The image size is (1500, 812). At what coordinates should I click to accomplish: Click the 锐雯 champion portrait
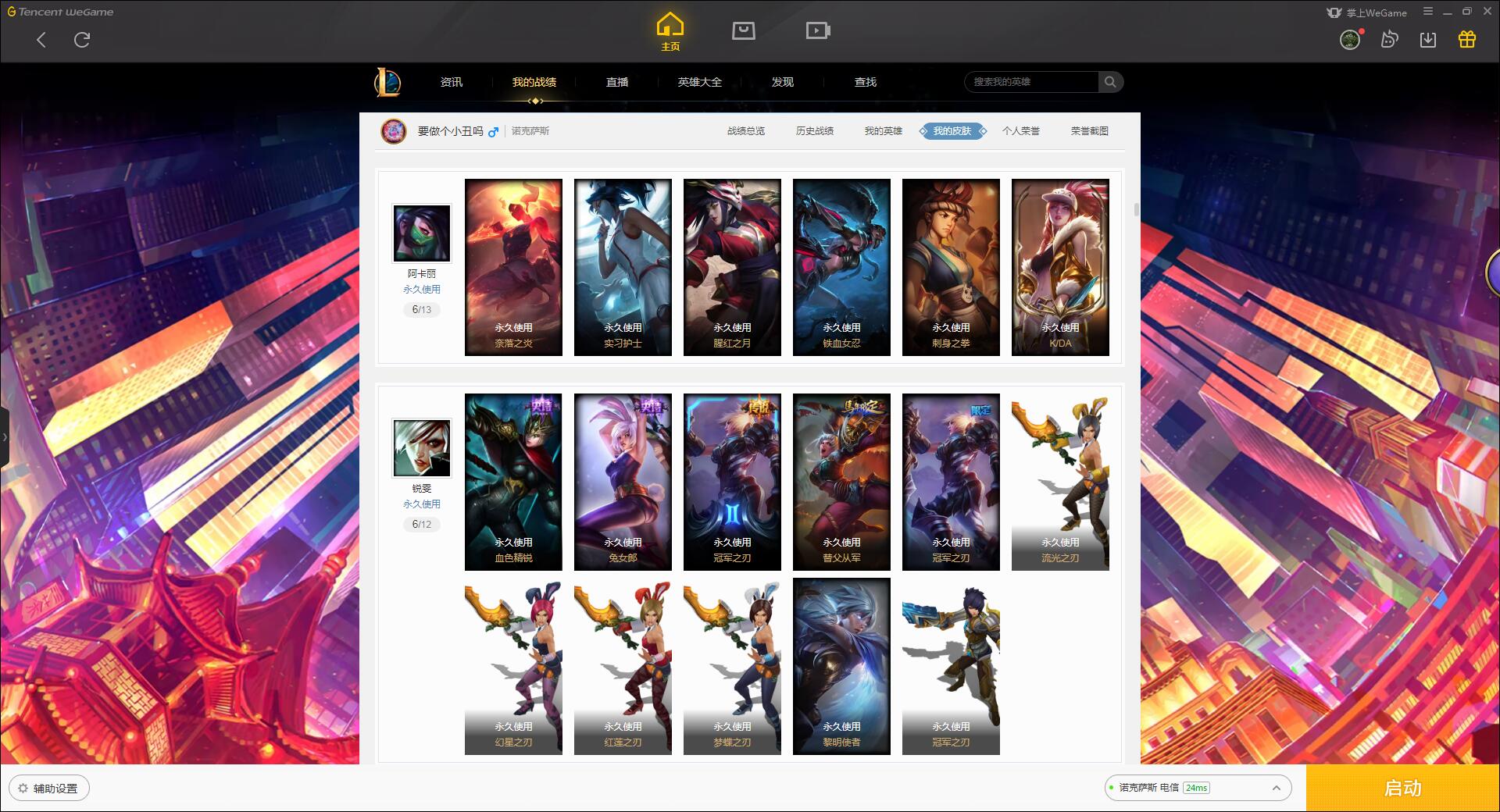(x=422, y=448)
